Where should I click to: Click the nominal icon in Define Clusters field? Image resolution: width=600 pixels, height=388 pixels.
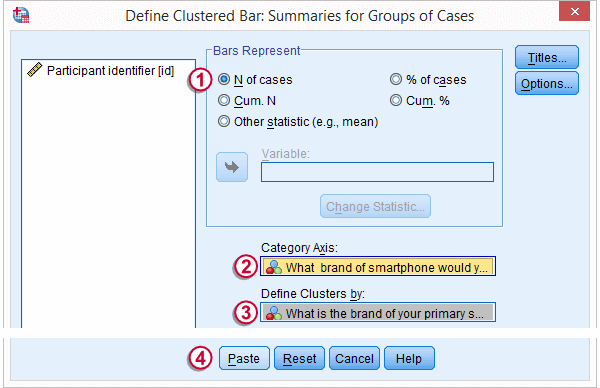point(274,313)
